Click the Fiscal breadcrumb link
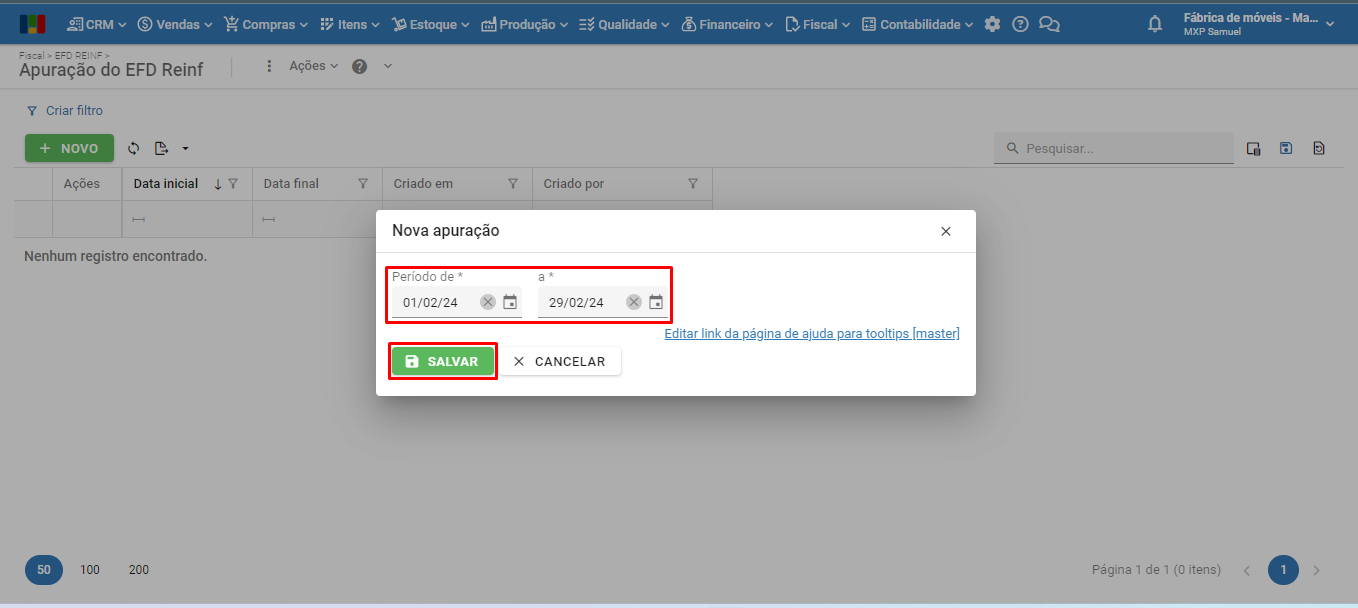Image resolution: width=1358 pixels, height=608 pixels. pyautogui.click(x=30, y=55)
